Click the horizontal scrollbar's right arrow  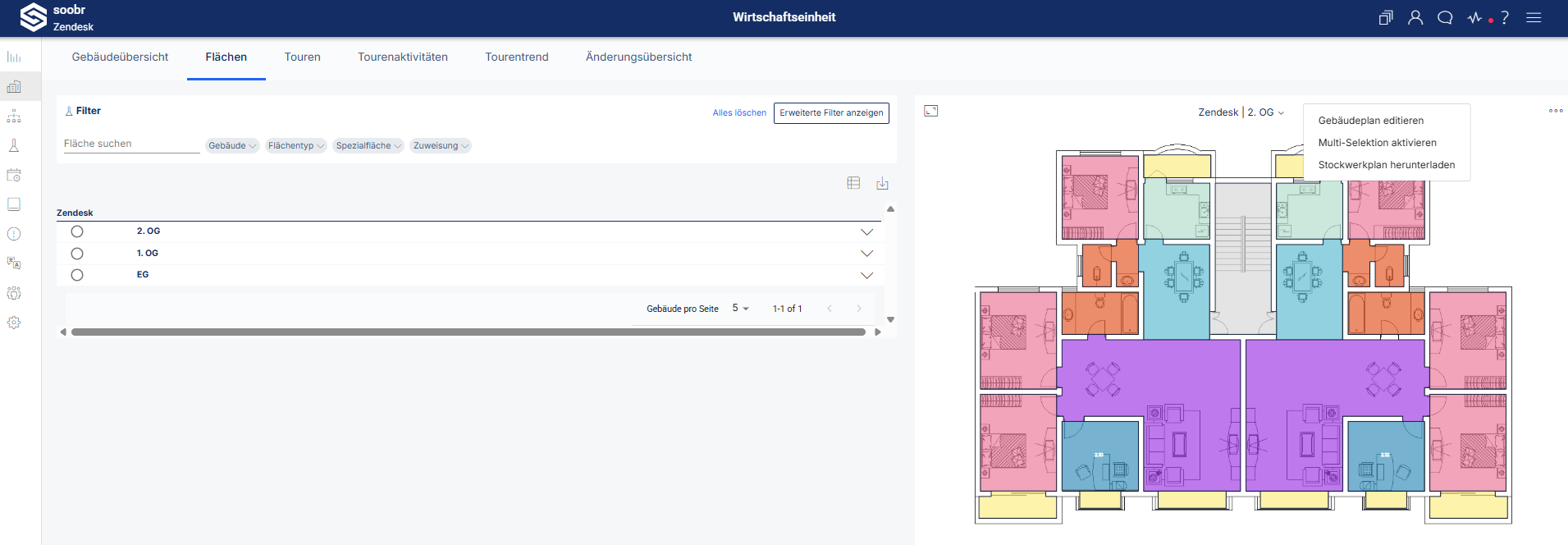pyautogui.click(x=878, y=332)
